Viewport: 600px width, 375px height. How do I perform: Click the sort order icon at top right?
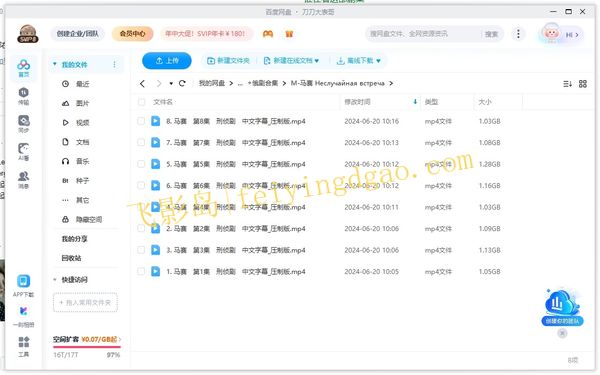pos(567,84)
